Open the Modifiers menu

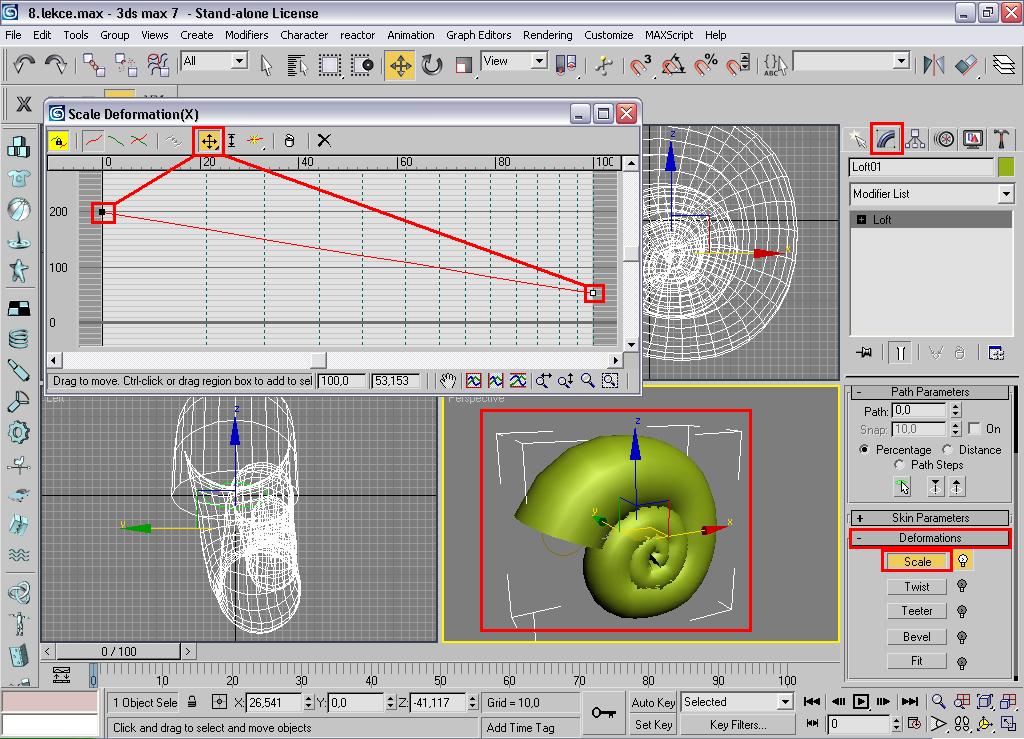coord(246,35)
